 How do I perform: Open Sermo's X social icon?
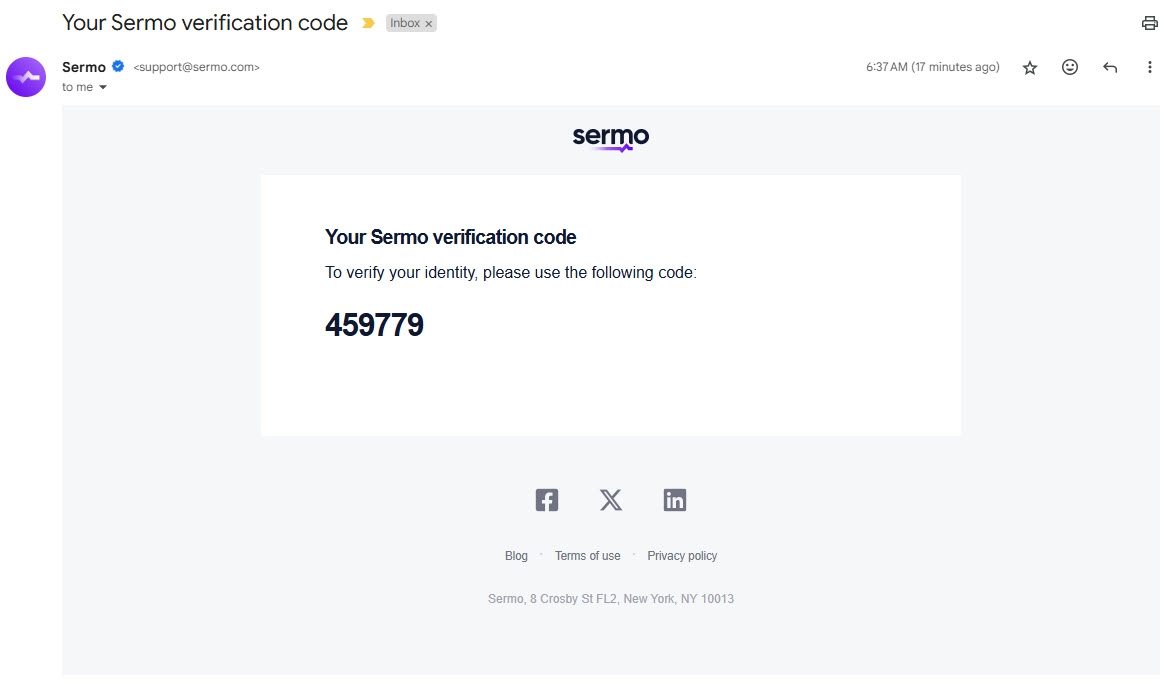(611, 500)
